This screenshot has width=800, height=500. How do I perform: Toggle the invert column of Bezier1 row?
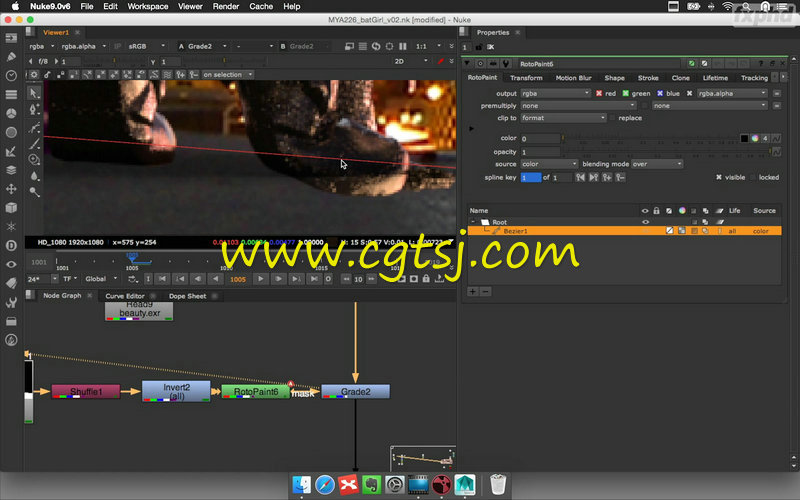669,231
